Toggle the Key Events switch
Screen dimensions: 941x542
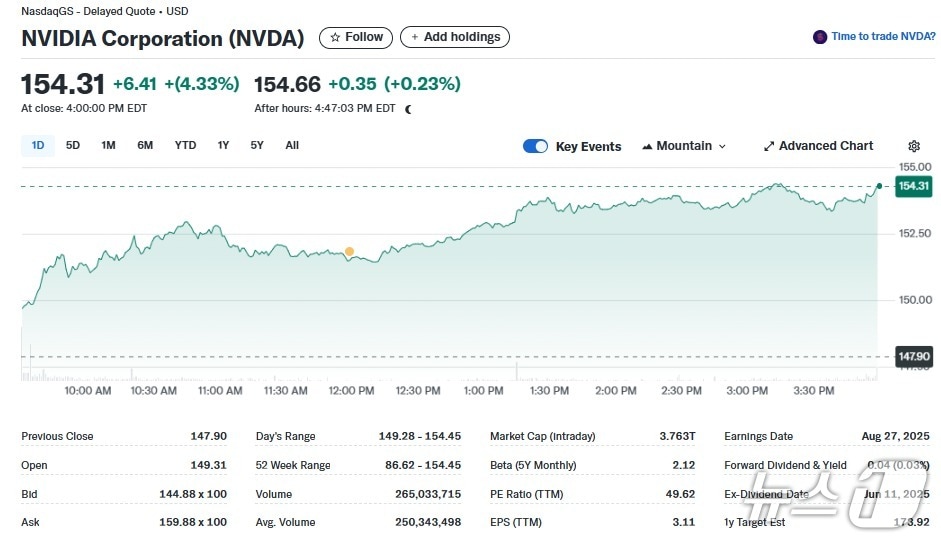pyautogui.click(x=535, y=146)
